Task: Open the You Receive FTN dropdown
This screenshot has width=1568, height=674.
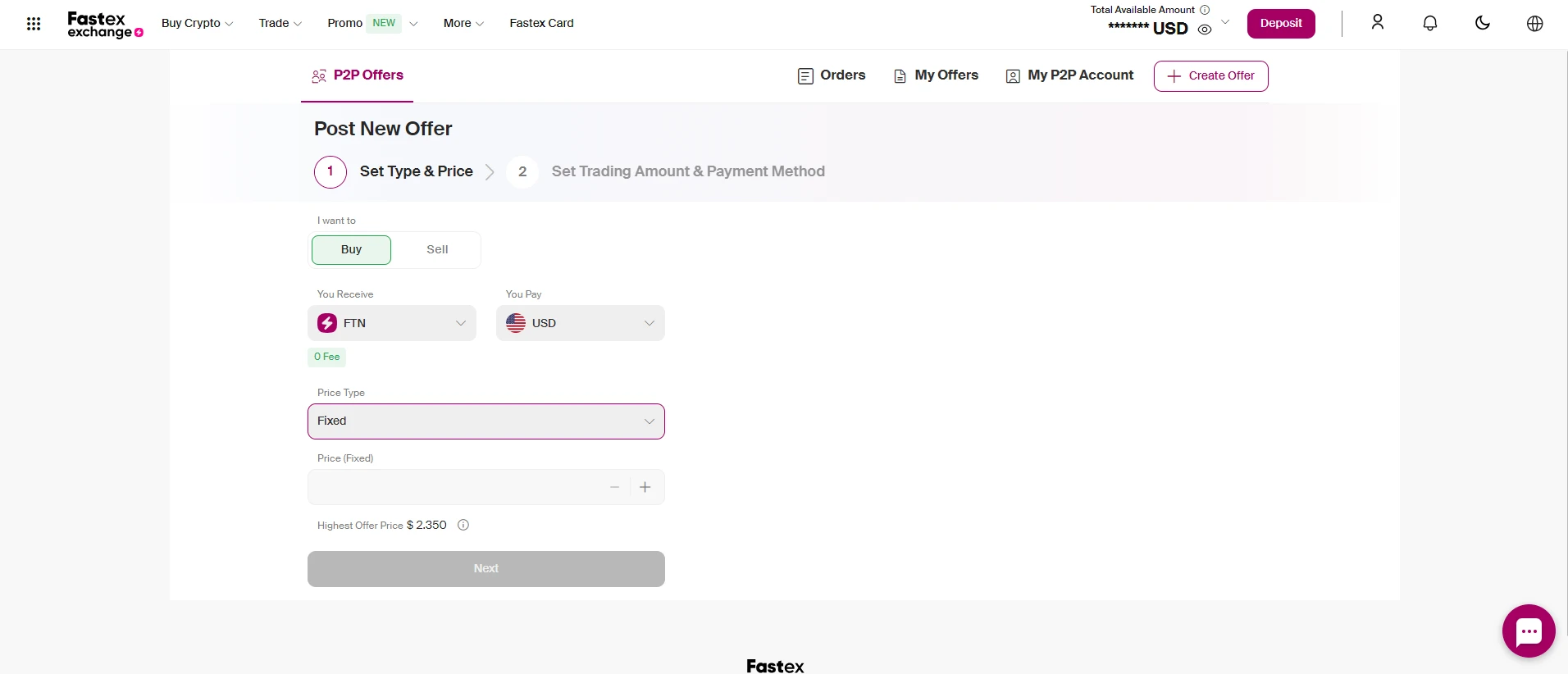Action: tap(392, 323)
